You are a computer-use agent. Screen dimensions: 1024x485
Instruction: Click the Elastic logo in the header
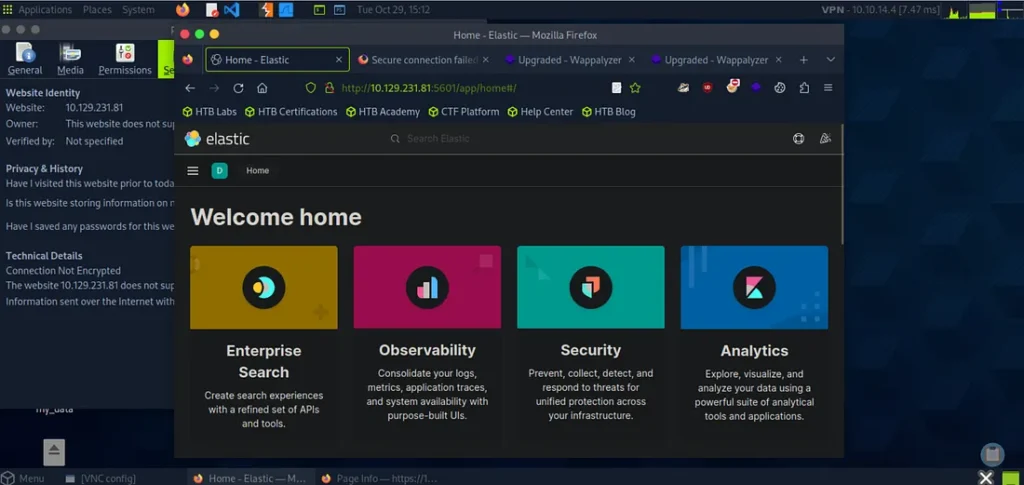[218, 139]
